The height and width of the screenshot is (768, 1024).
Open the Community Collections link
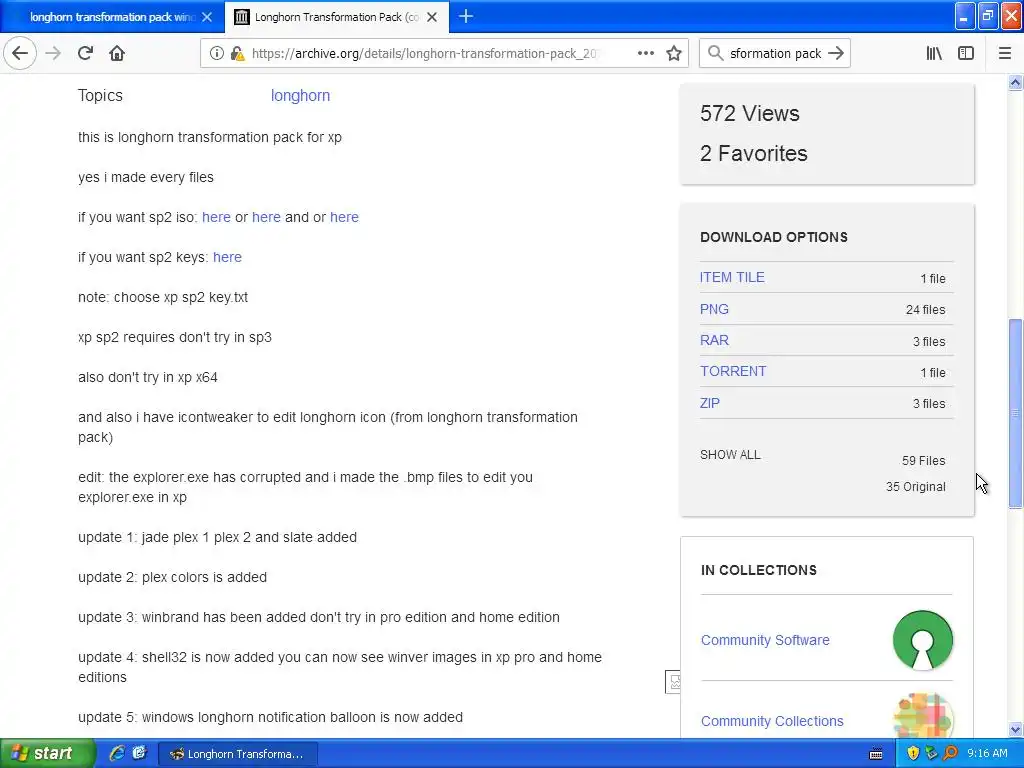pyautogui.click(x=772, y=721)
